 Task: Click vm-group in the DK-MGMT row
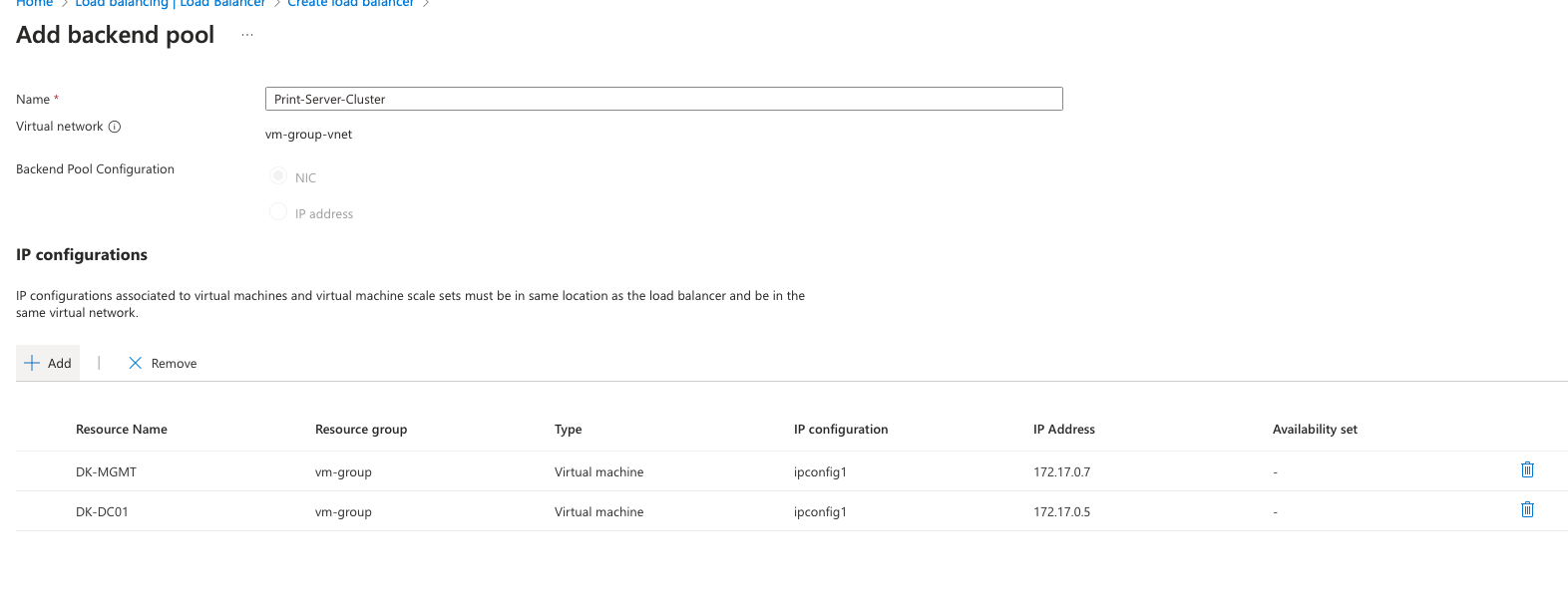pyautogui.click(x=343, y=472)
